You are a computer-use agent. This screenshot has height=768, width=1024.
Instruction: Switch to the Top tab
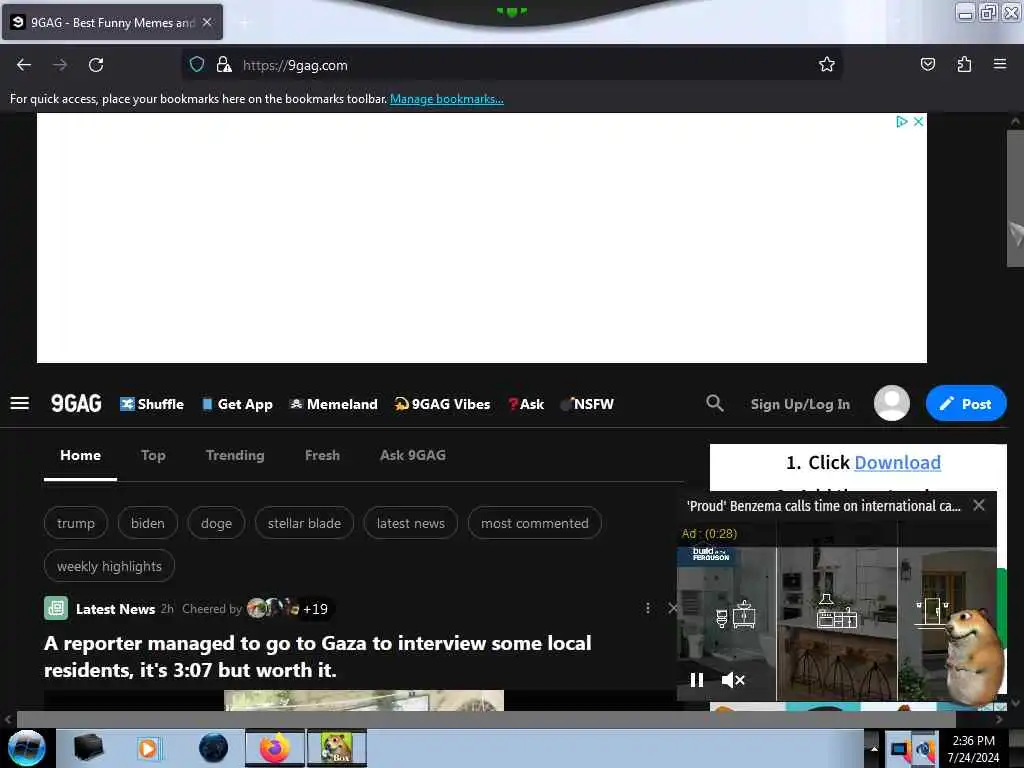pyautogui.click(x=153, y=456)
